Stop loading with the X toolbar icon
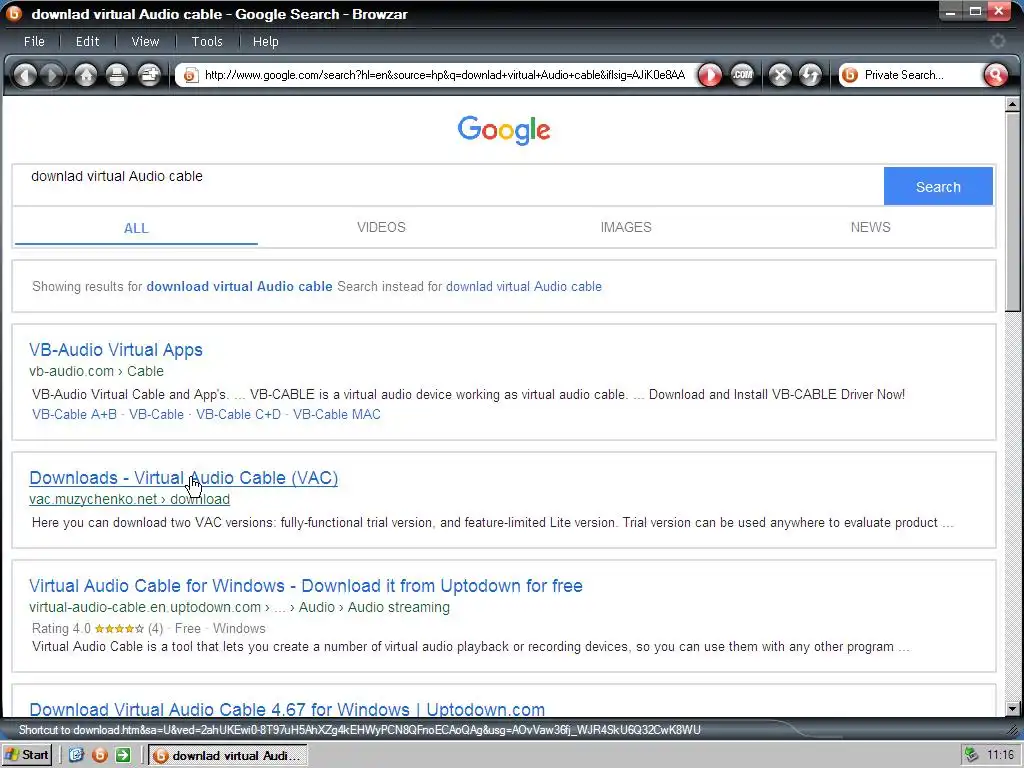 click(780, 75)
